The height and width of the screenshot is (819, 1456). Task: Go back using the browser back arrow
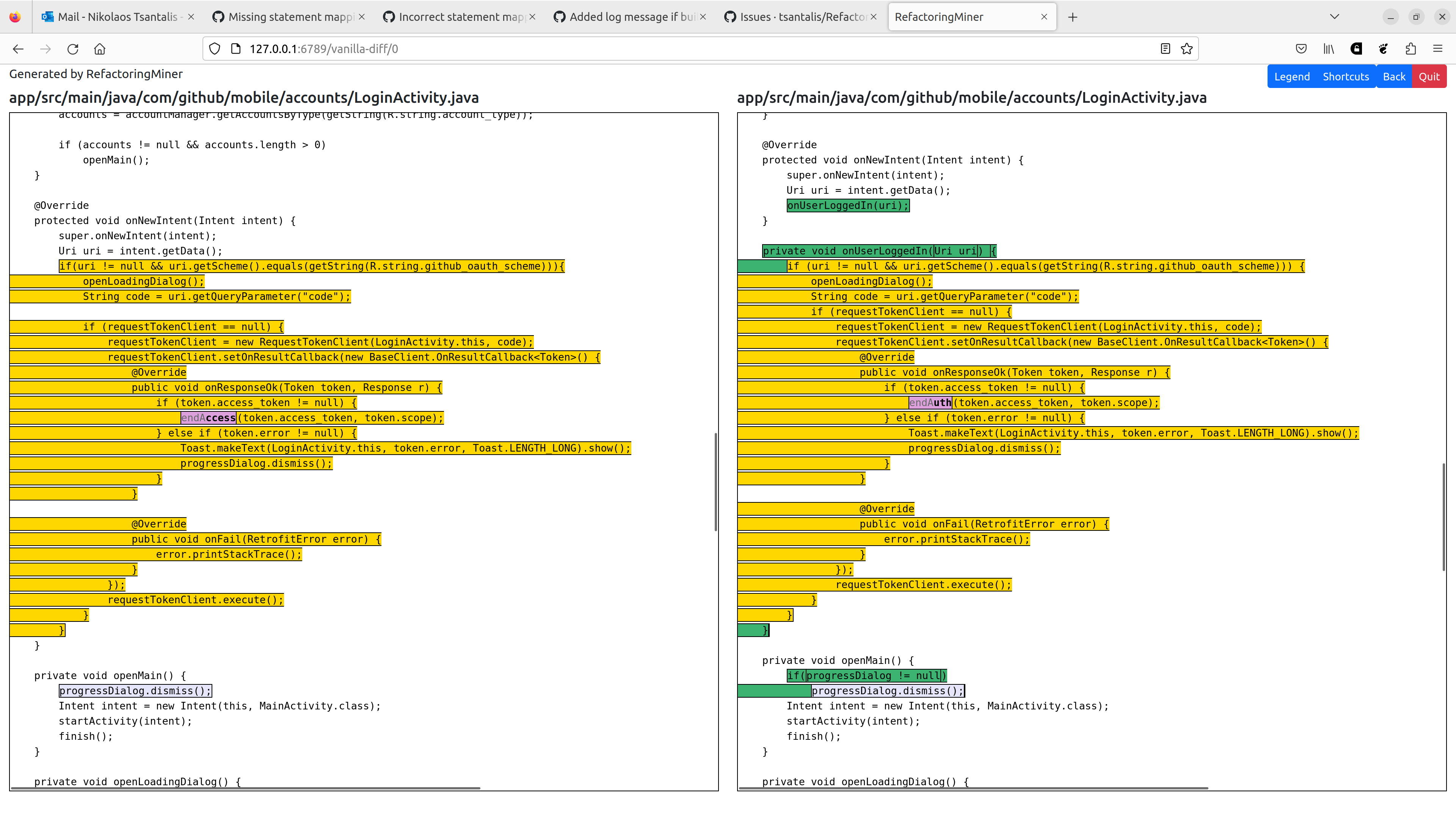coord(18,49)
